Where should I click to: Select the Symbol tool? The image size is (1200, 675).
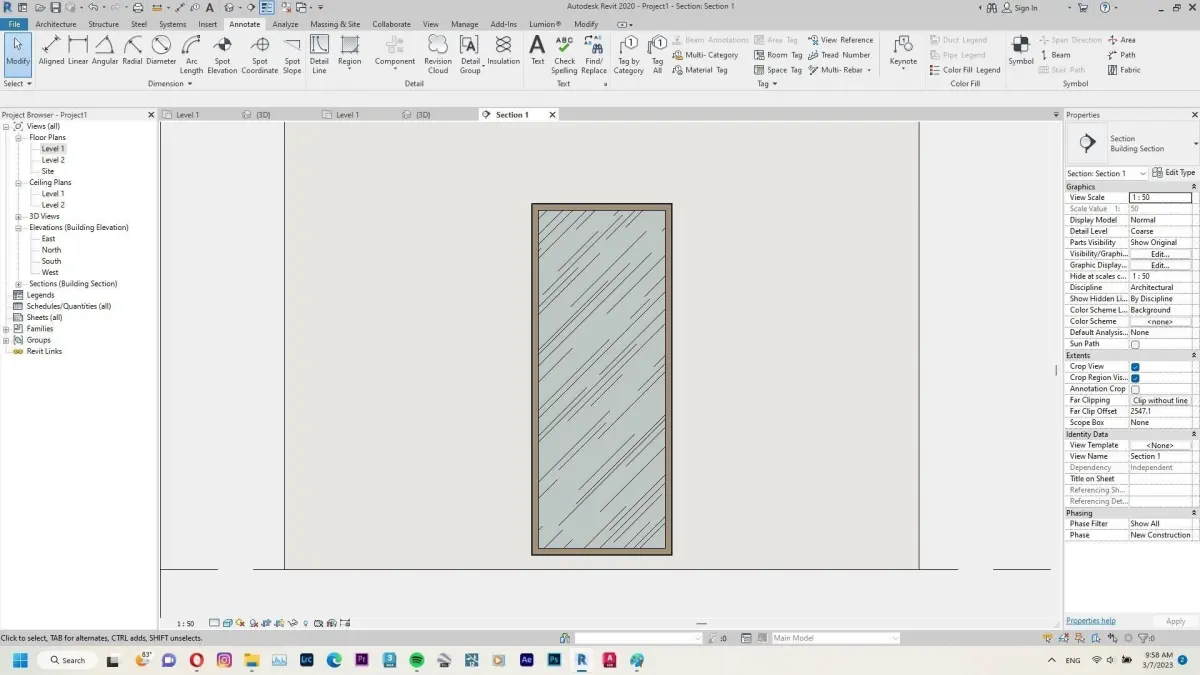[1021, 52]
